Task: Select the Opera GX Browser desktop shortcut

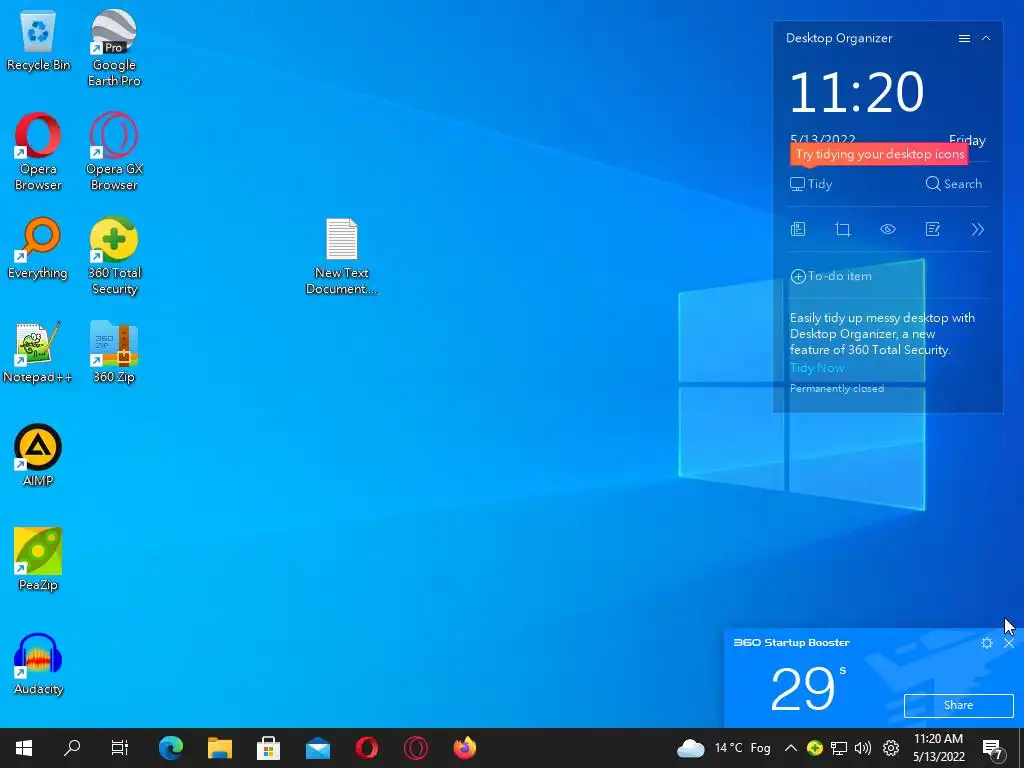Action: [114, 152]
